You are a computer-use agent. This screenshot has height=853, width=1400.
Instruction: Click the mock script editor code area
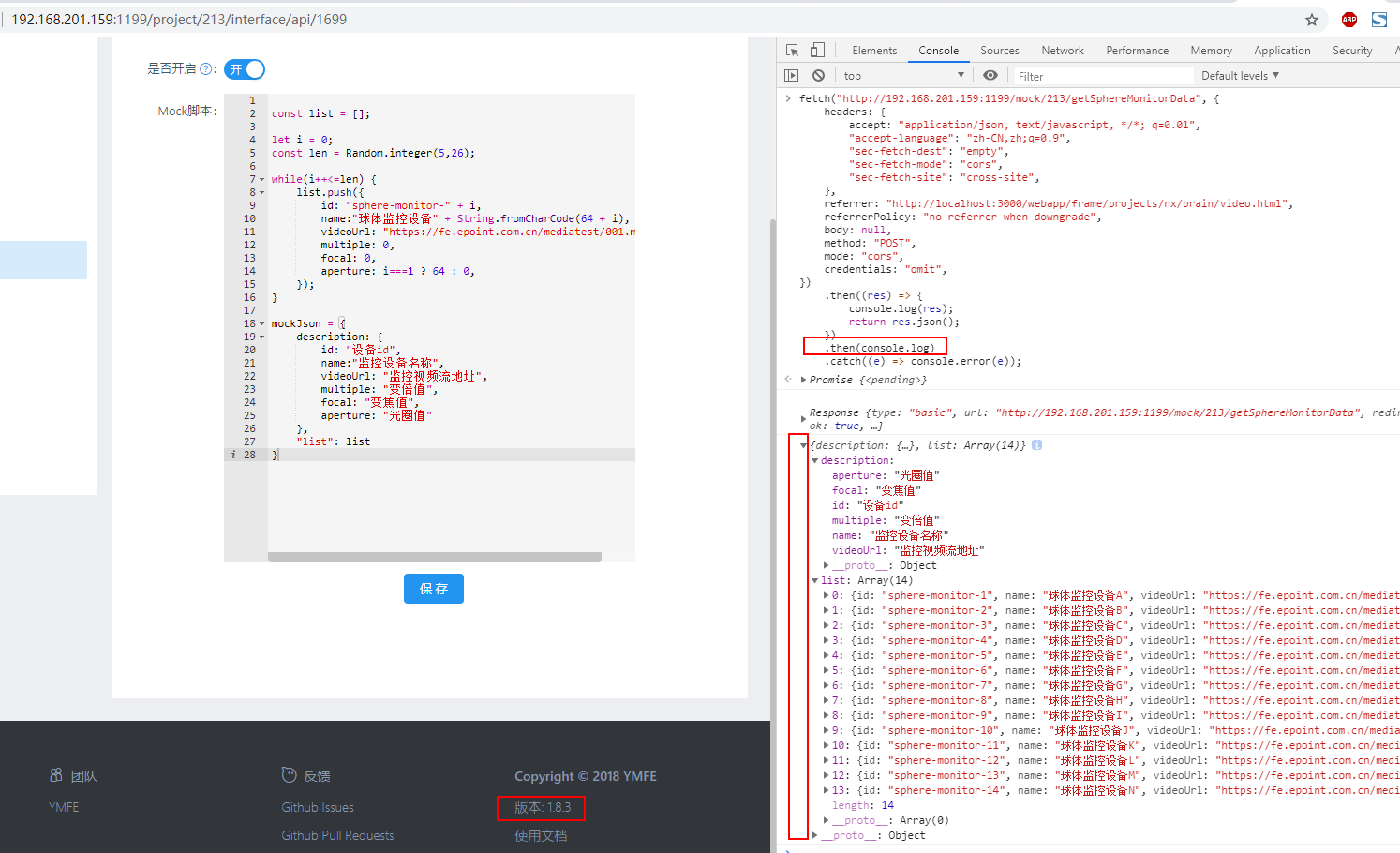pos(452,328)
